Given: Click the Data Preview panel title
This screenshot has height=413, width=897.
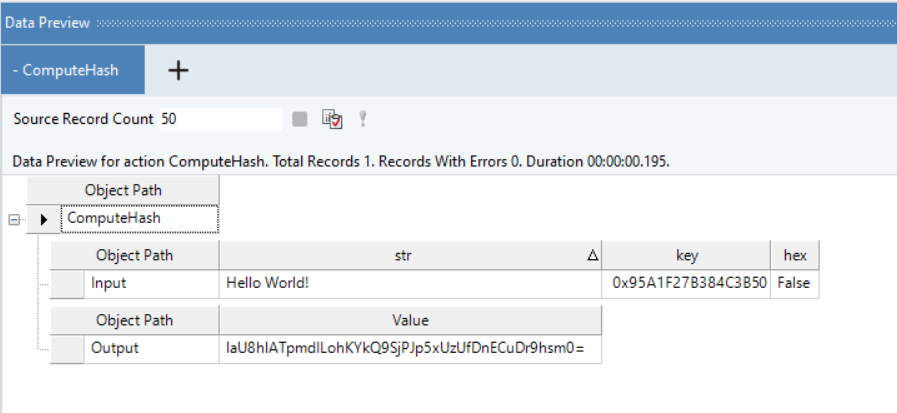Looking at the screenshot, I should (47, 23).
